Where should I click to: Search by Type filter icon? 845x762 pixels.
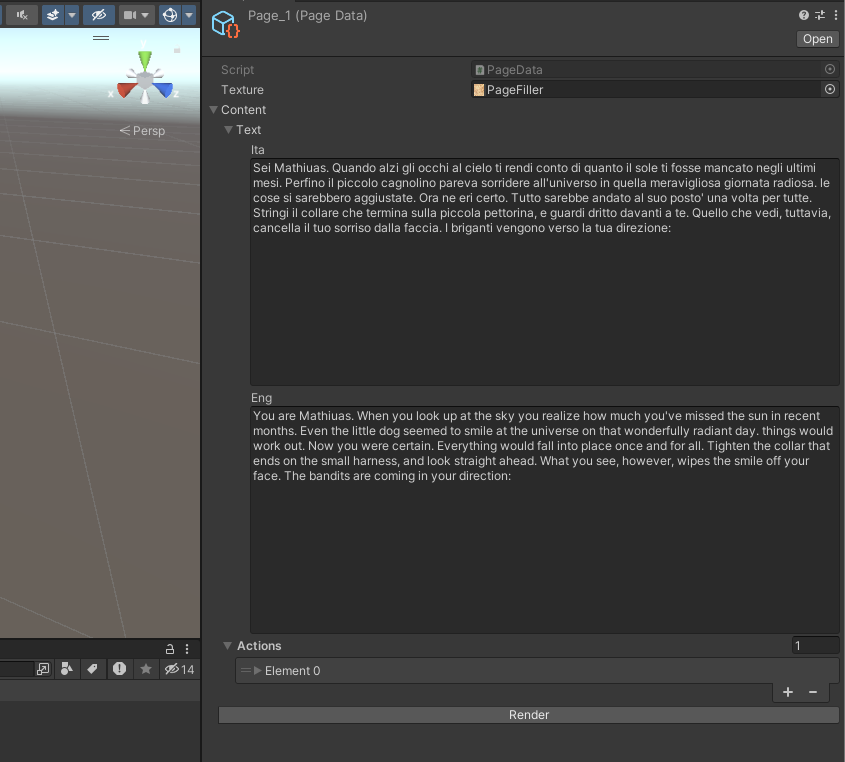(x=67, y=669)
